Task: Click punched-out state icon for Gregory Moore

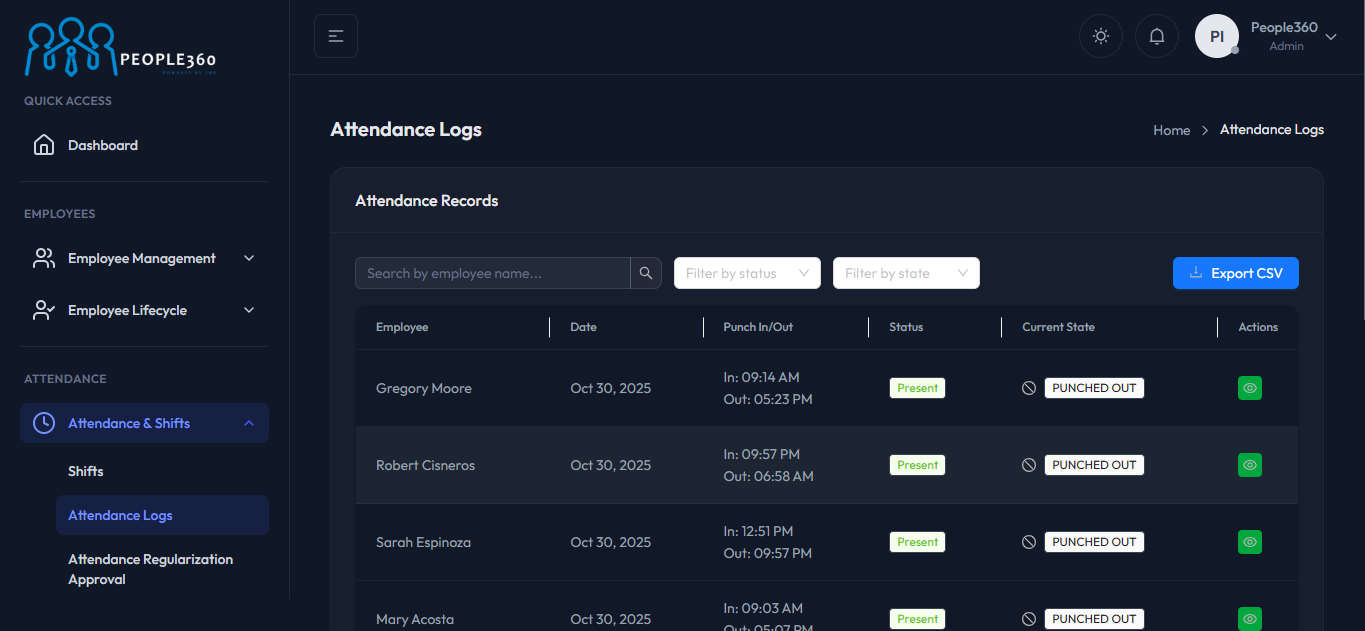Action: click(x=1029, y=388)
